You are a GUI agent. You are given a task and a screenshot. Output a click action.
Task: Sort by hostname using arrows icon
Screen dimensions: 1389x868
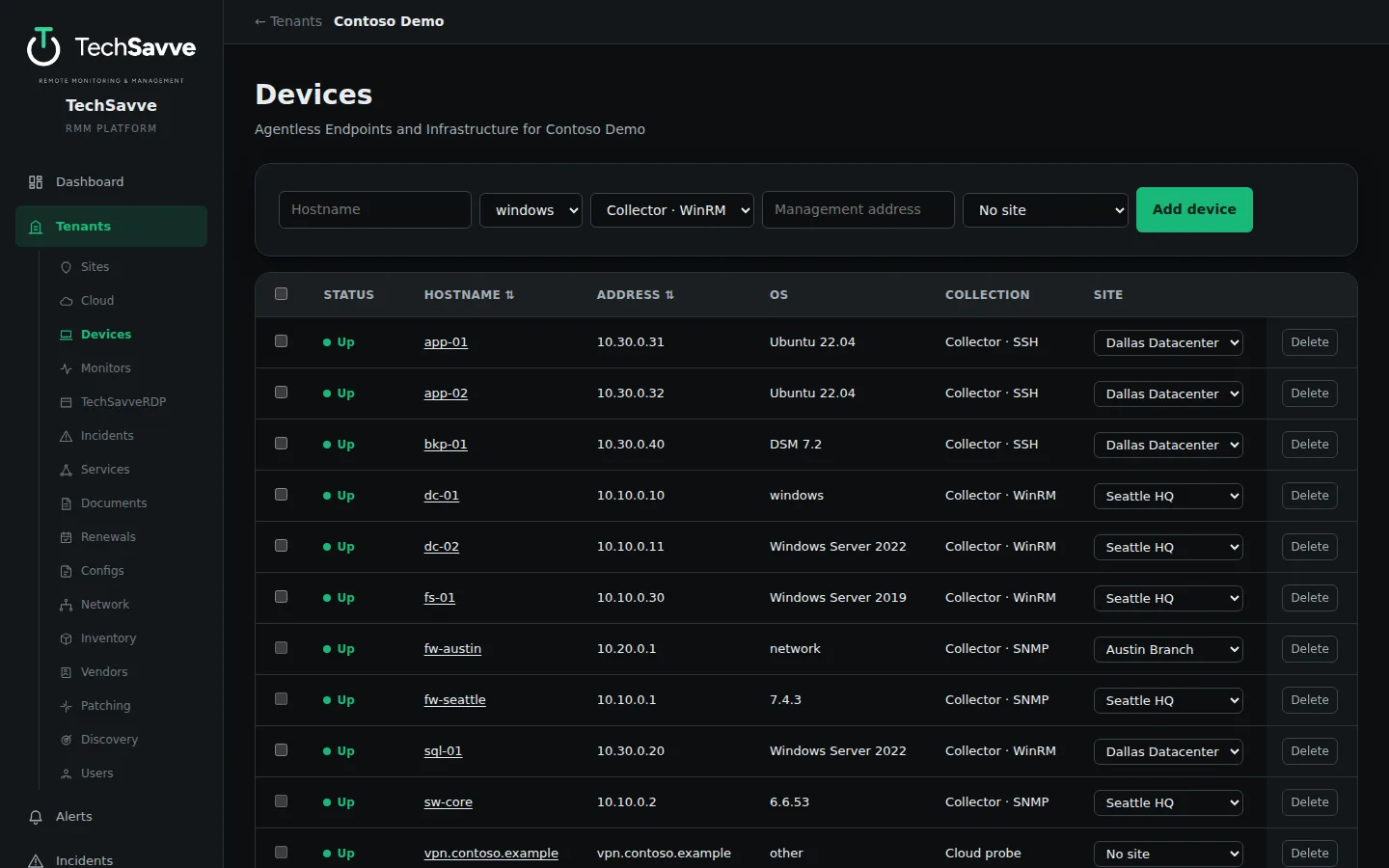click(x=509, y=295)
